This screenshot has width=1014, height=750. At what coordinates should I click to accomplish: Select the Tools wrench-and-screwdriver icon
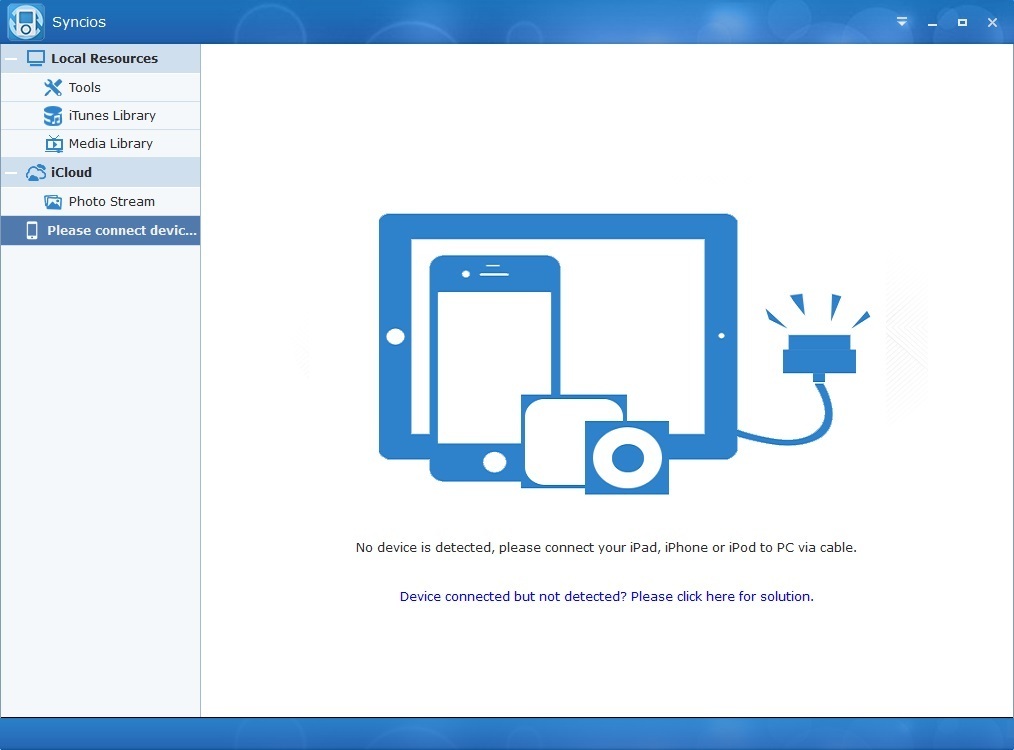tap(51, 87)
